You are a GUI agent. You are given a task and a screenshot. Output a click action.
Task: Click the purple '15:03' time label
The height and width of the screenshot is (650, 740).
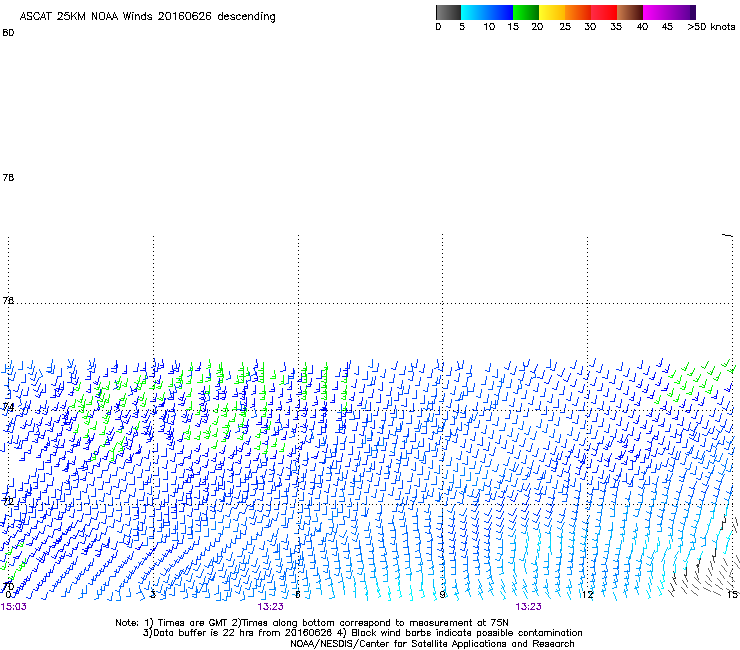[14, 607]
